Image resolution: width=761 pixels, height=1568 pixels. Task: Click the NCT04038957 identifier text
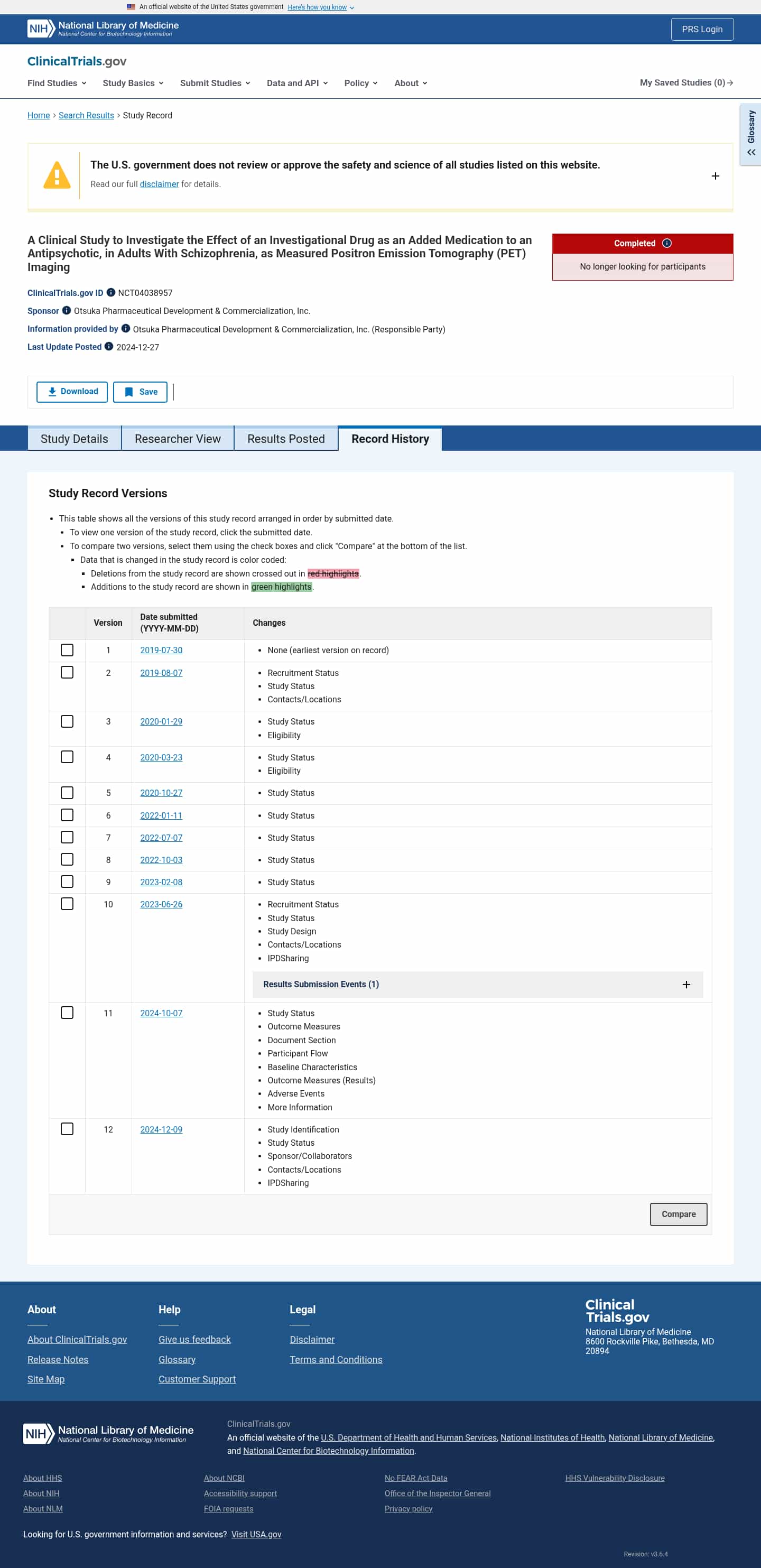pyautogui.click(x=145, y=293)
